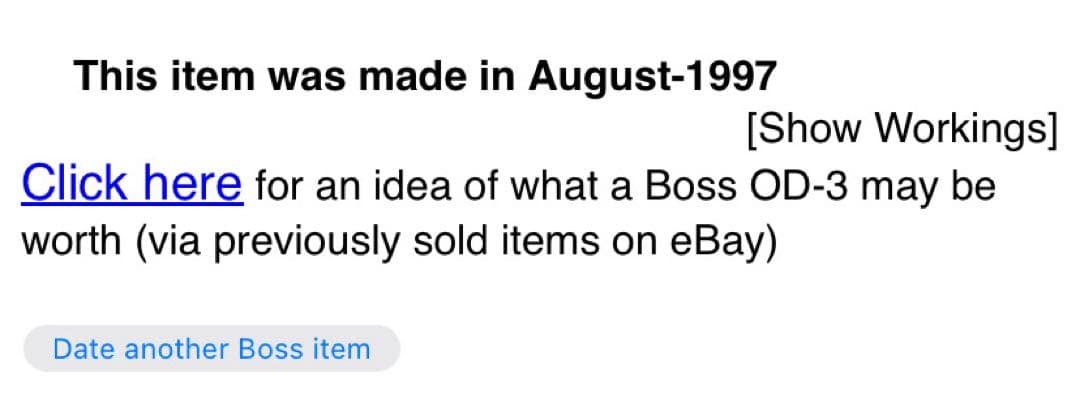The height and width of the screenshot is (409, 1080).
Task: Click the "This item was made in" heading
Action: click(x=298, y=75)
